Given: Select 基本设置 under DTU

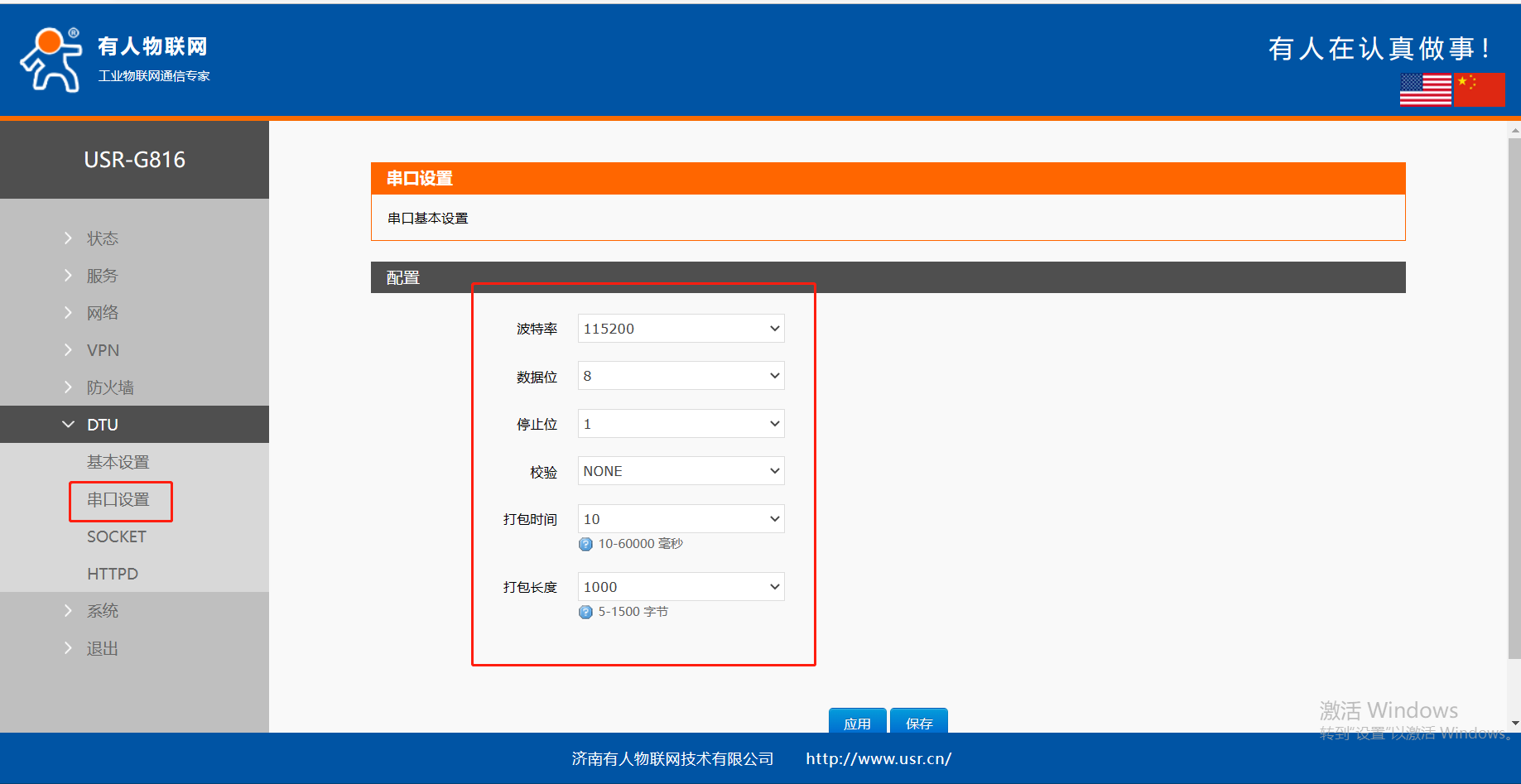Looking at the screenshot, I should (118, 462).
